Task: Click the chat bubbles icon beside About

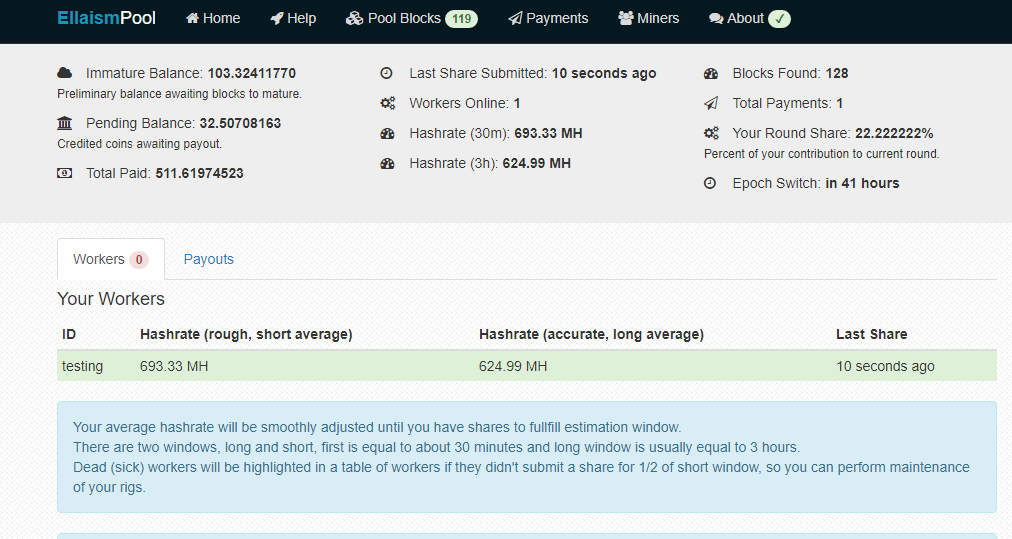Action: [x=716, y=19]
